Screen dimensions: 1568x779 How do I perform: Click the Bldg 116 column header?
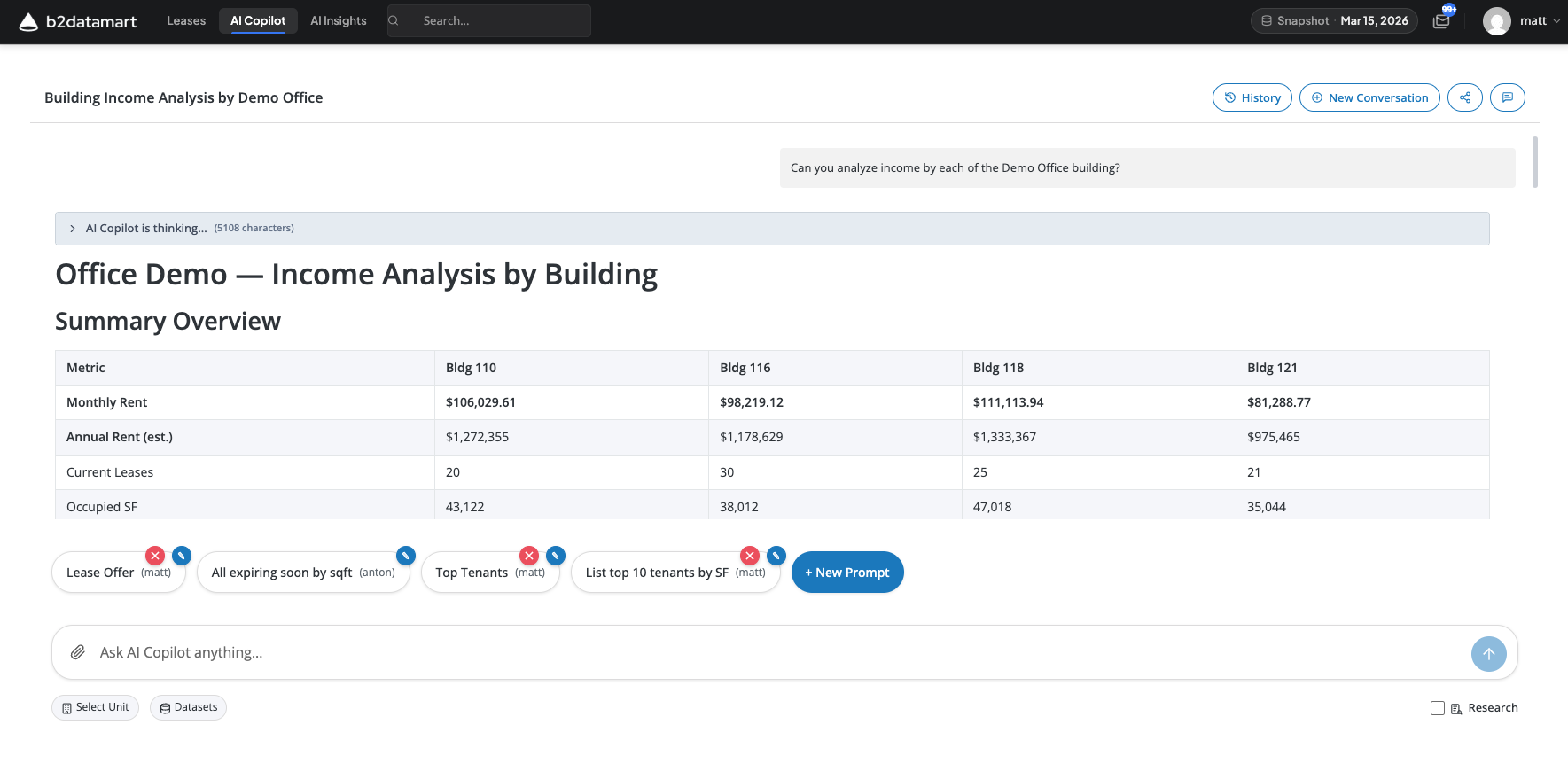(836, 368)
